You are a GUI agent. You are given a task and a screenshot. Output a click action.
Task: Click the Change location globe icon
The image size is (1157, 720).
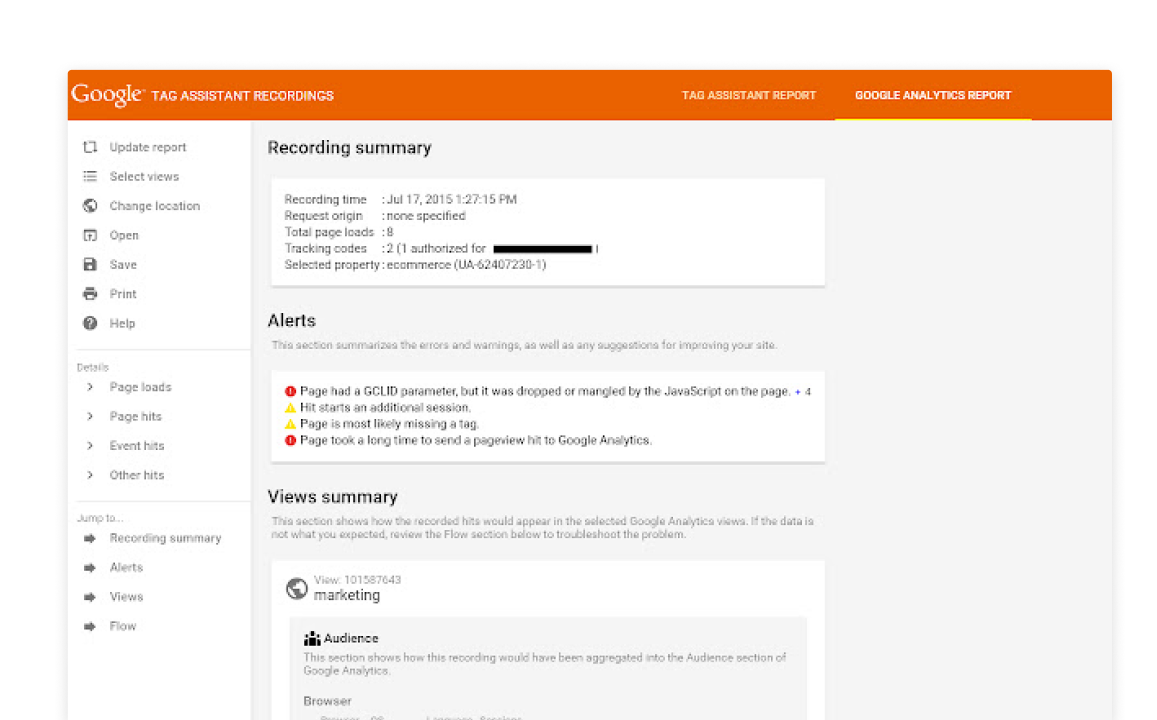pyautogui.click(x=90, y=206)
